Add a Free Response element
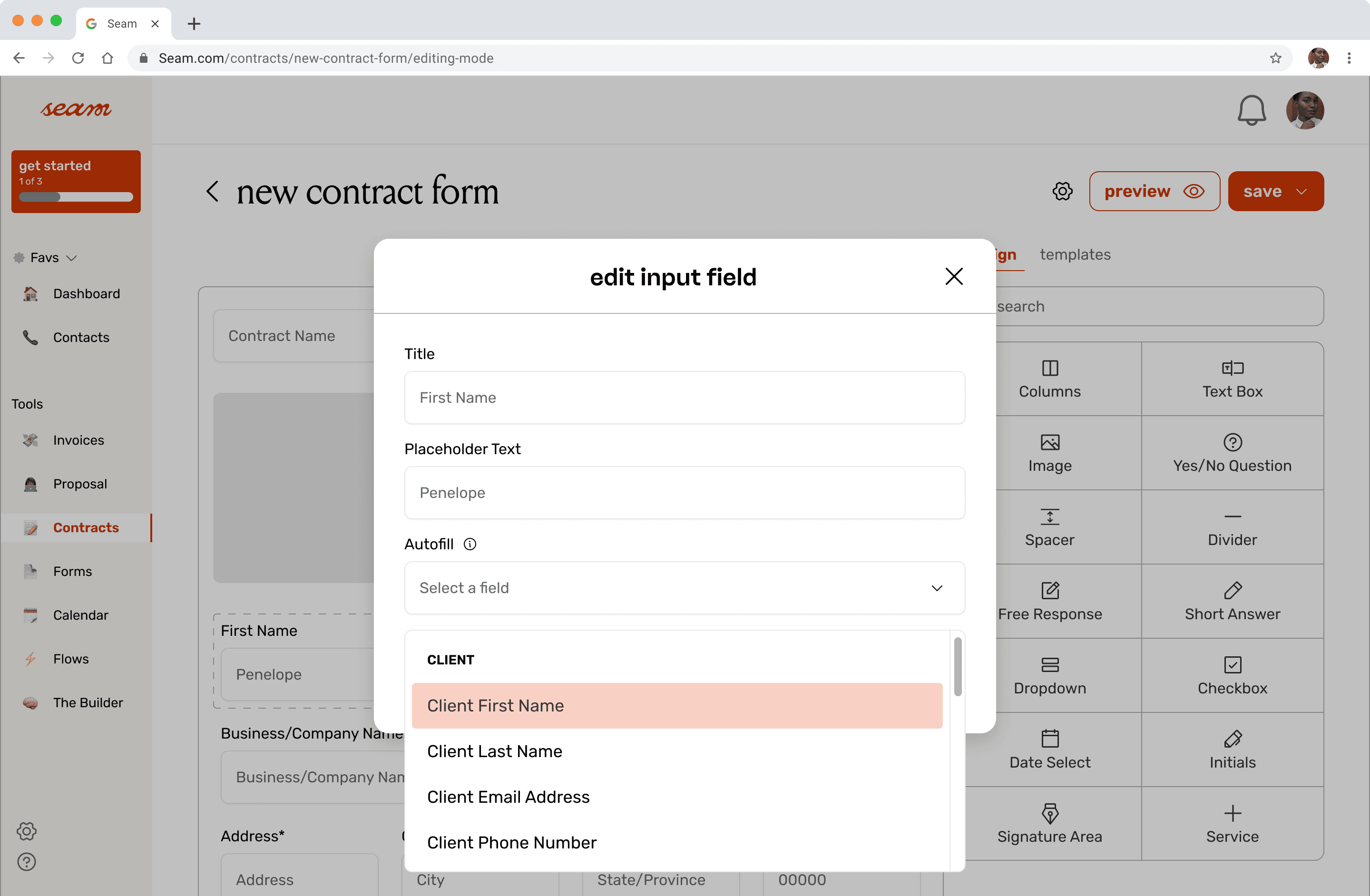Screen dimensions: 1370x896 point(1049,602)
